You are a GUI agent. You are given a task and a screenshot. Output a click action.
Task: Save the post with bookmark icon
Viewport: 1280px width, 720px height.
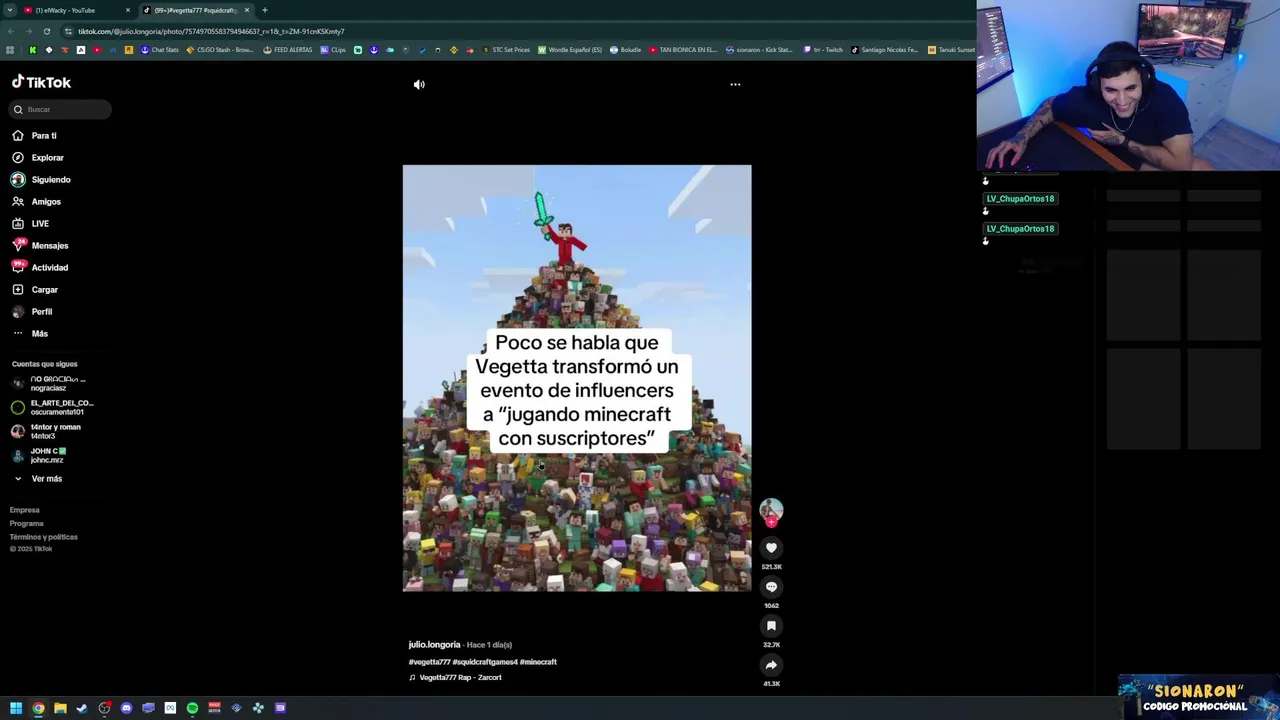[x=771, y=626]
